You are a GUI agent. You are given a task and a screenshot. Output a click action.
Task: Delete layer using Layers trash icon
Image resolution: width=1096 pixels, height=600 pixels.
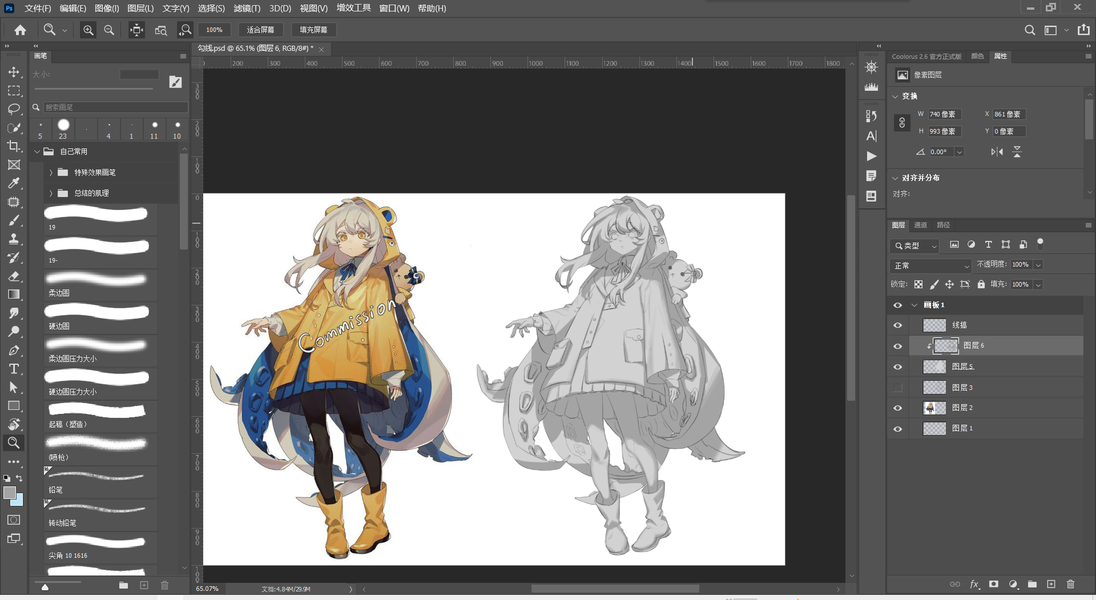click(1070, 584)
